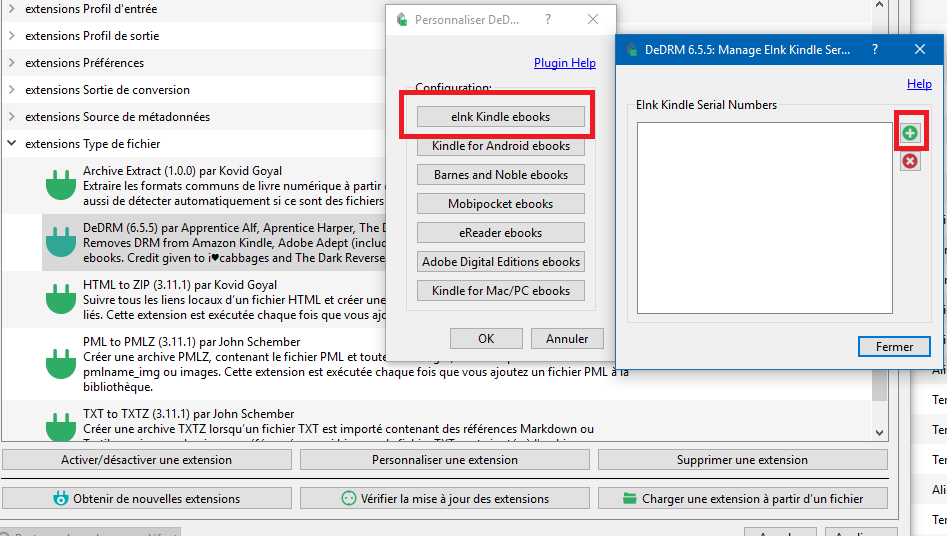Select the HTML to ZIP plugin icon
947x536 pixels.
[x=61, y=299]
